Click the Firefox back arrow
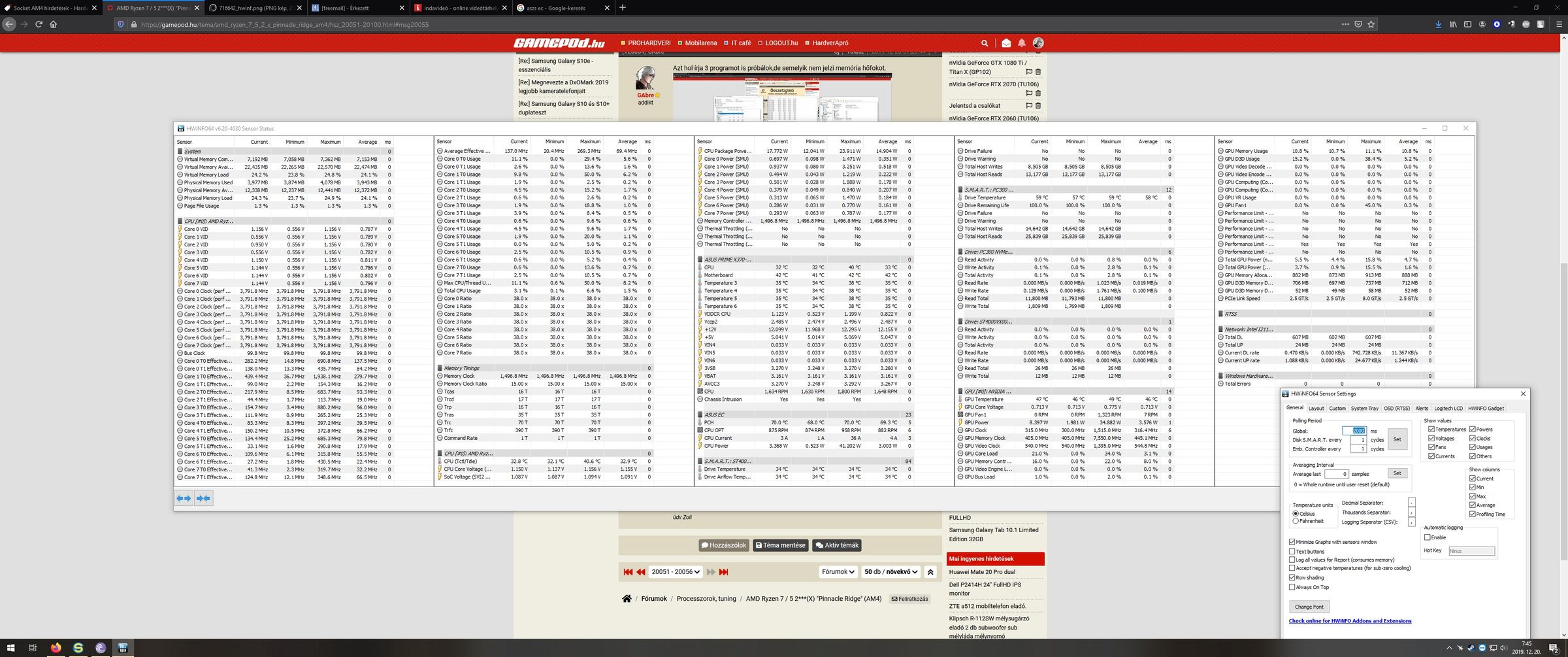1568x657 pixels. (9, 24)
